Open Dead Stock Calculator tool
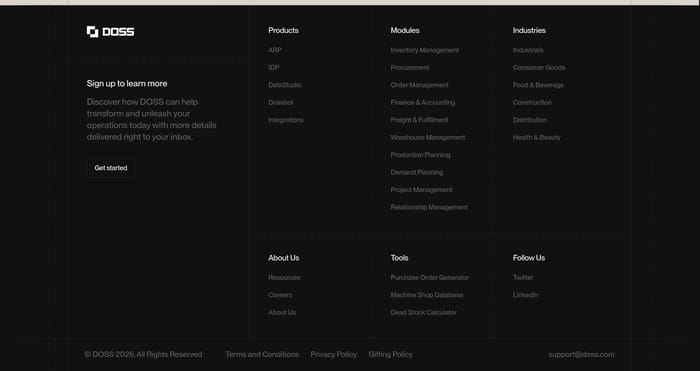The height and width of the screenshot is (371, 700). tap(424, 313)
